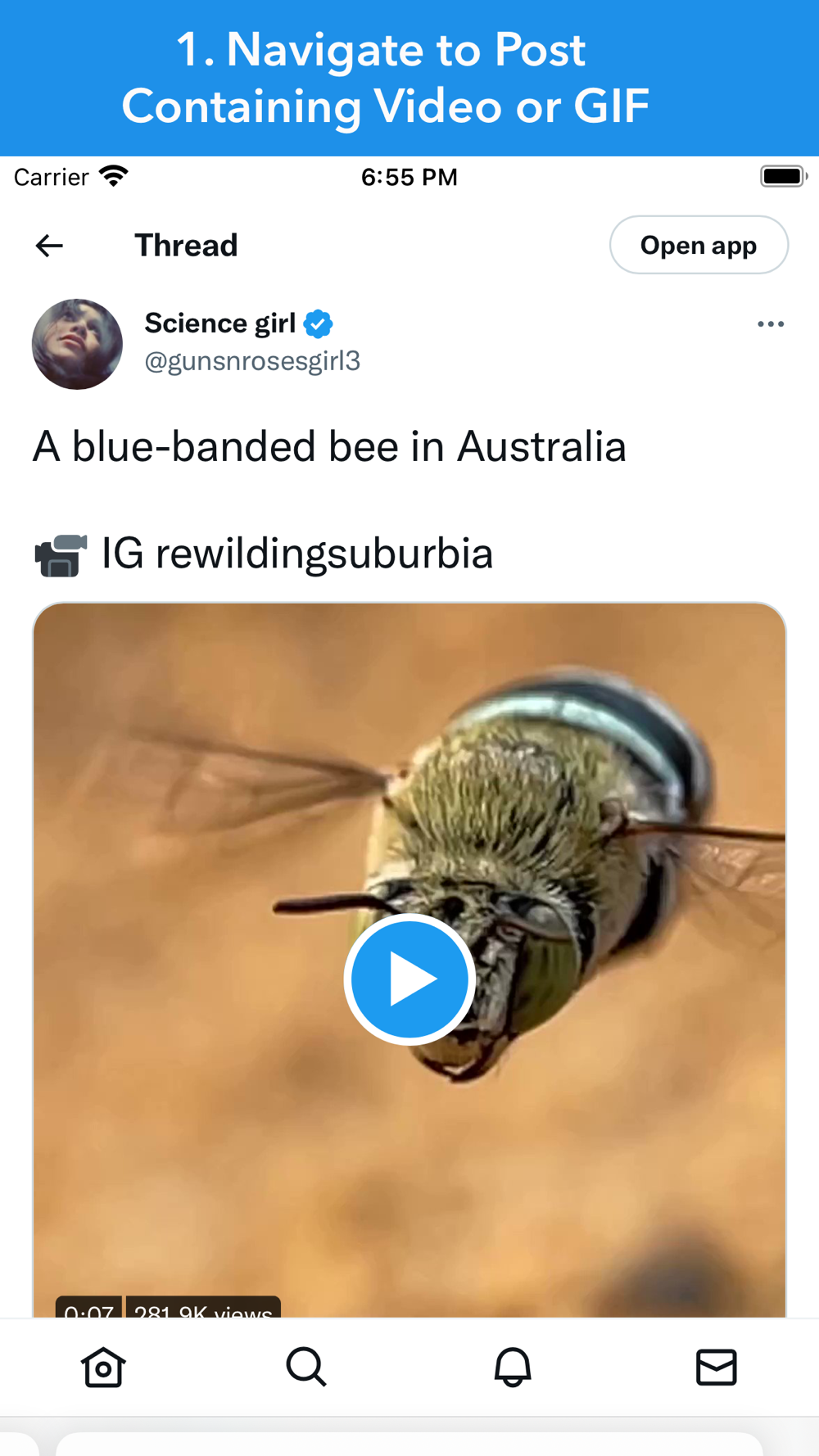Open the Messages envelope tab
This screenshot has height=1456, width=819.
(717, 1367)
